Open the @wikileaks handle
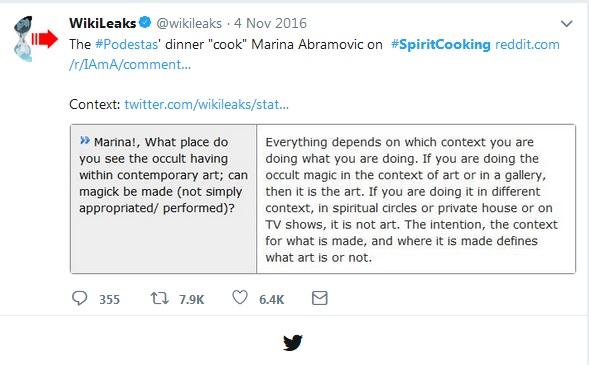This screenshot has width=589, height=365. coord(189,23)
